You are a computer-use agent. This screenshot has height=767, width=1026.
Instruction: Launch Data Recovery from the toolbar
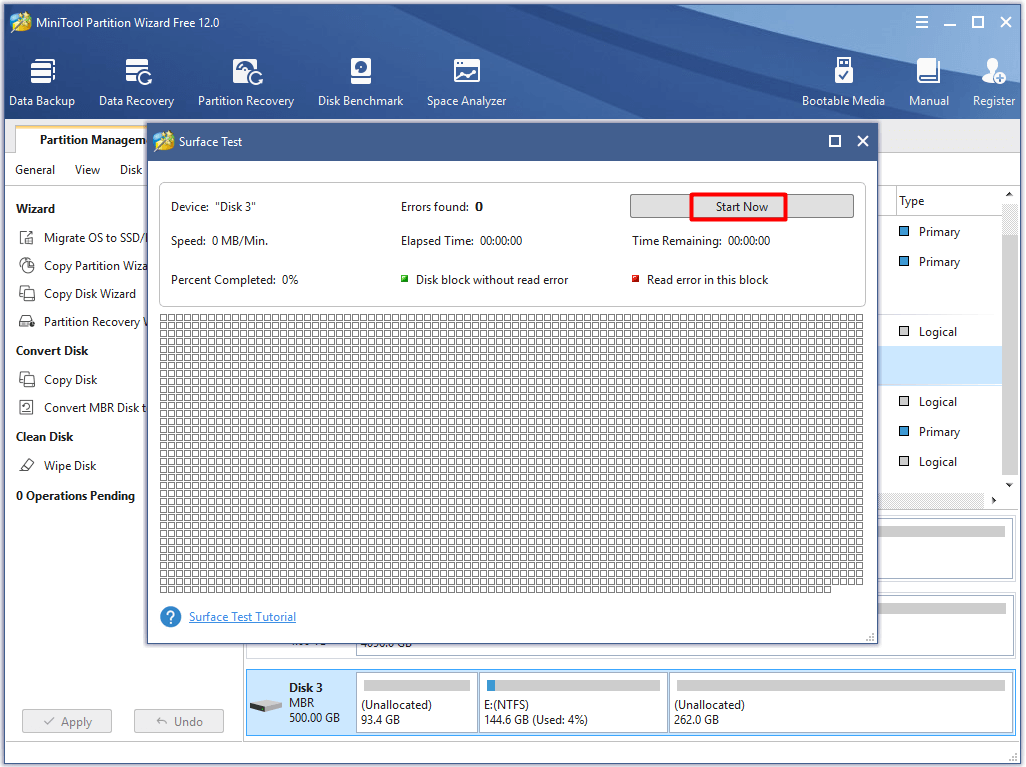136,80
